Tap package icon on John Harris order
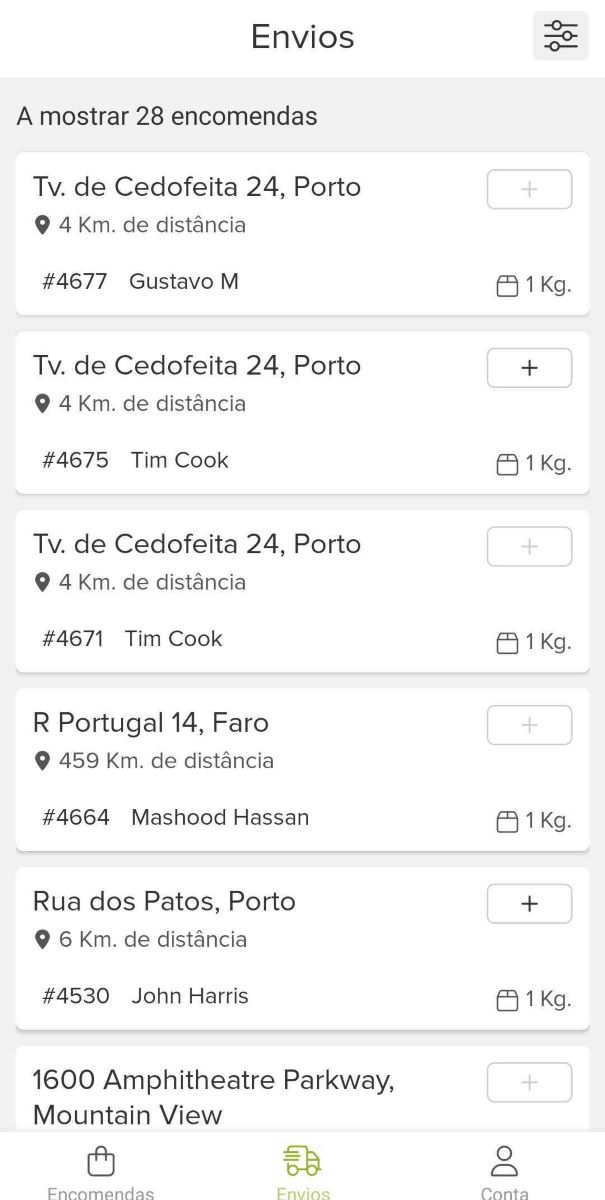The width and height of the screenshot is (605, 1200). click(x=507, y=1000)
